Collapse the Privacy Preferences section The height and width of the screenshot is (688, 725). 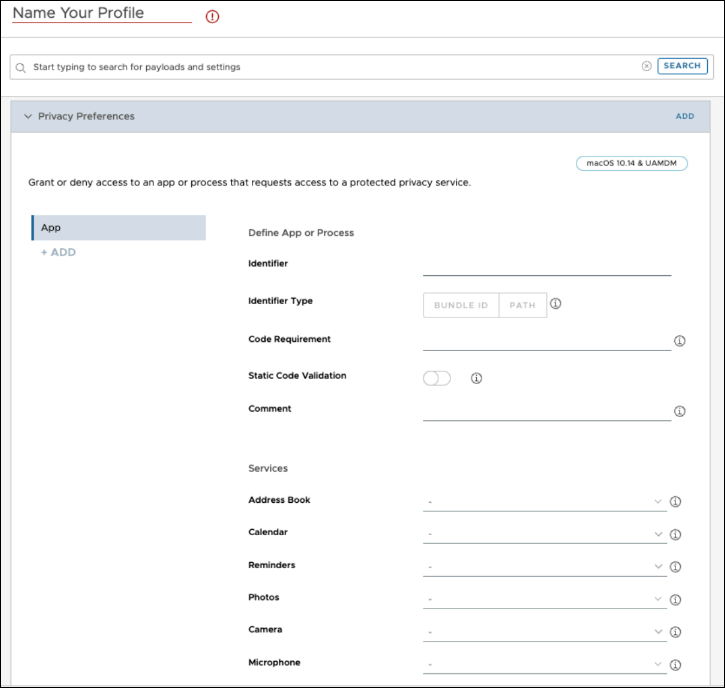coord(28,116)
